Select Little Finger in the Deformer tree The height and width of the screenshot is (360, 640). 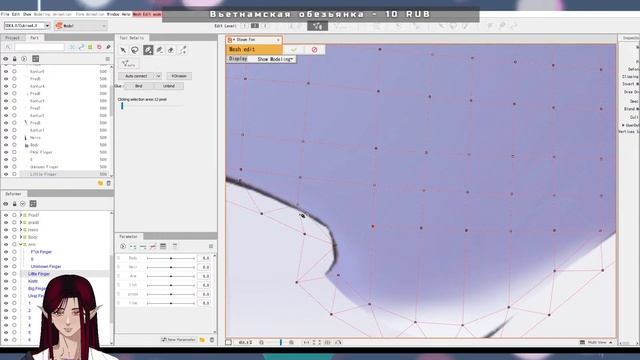[x=39, y=274]
